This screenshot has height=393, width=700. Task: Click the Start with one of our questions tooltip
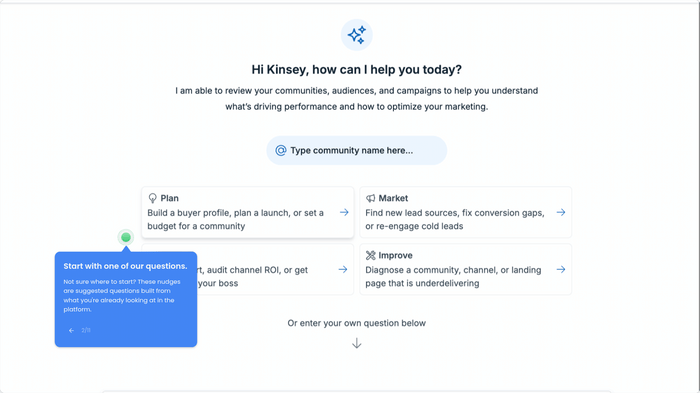click(126, 299)
